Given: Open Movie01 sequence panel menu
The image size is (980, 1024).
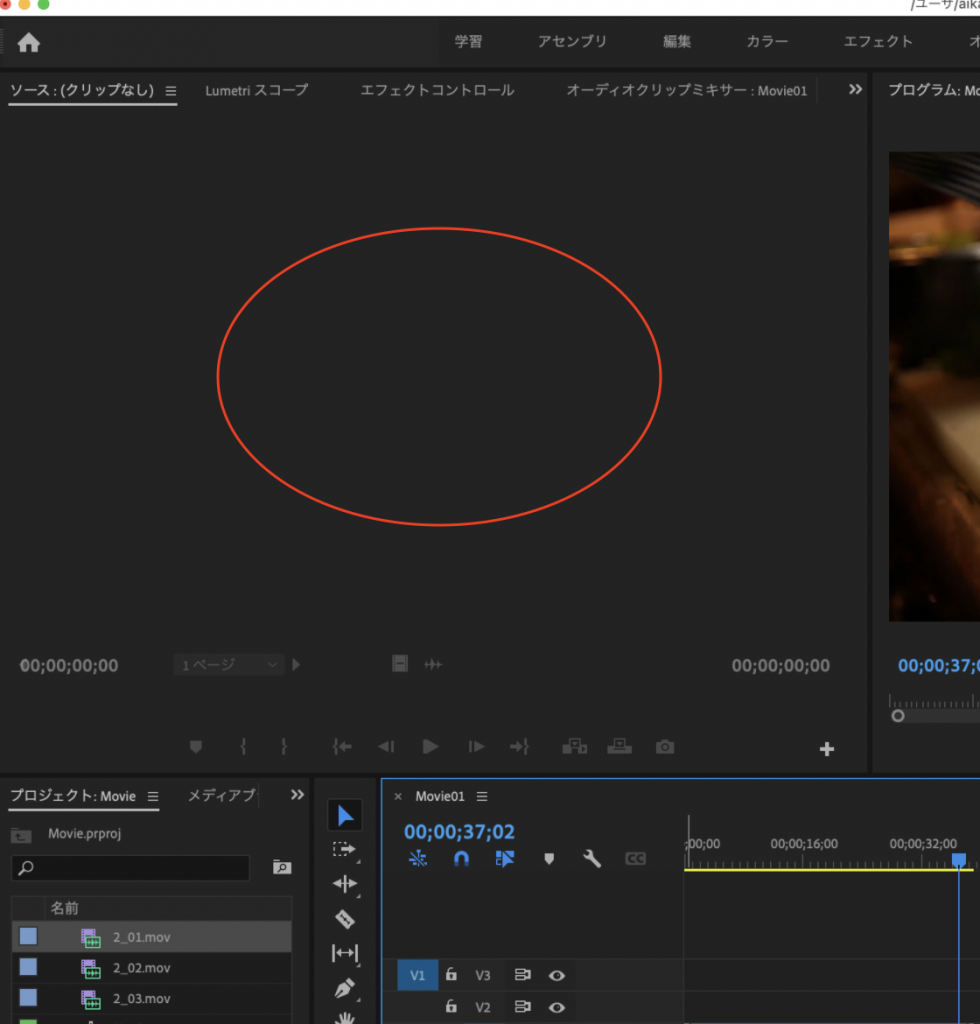Looking at the screenshot, I should (x=482, y=797).
